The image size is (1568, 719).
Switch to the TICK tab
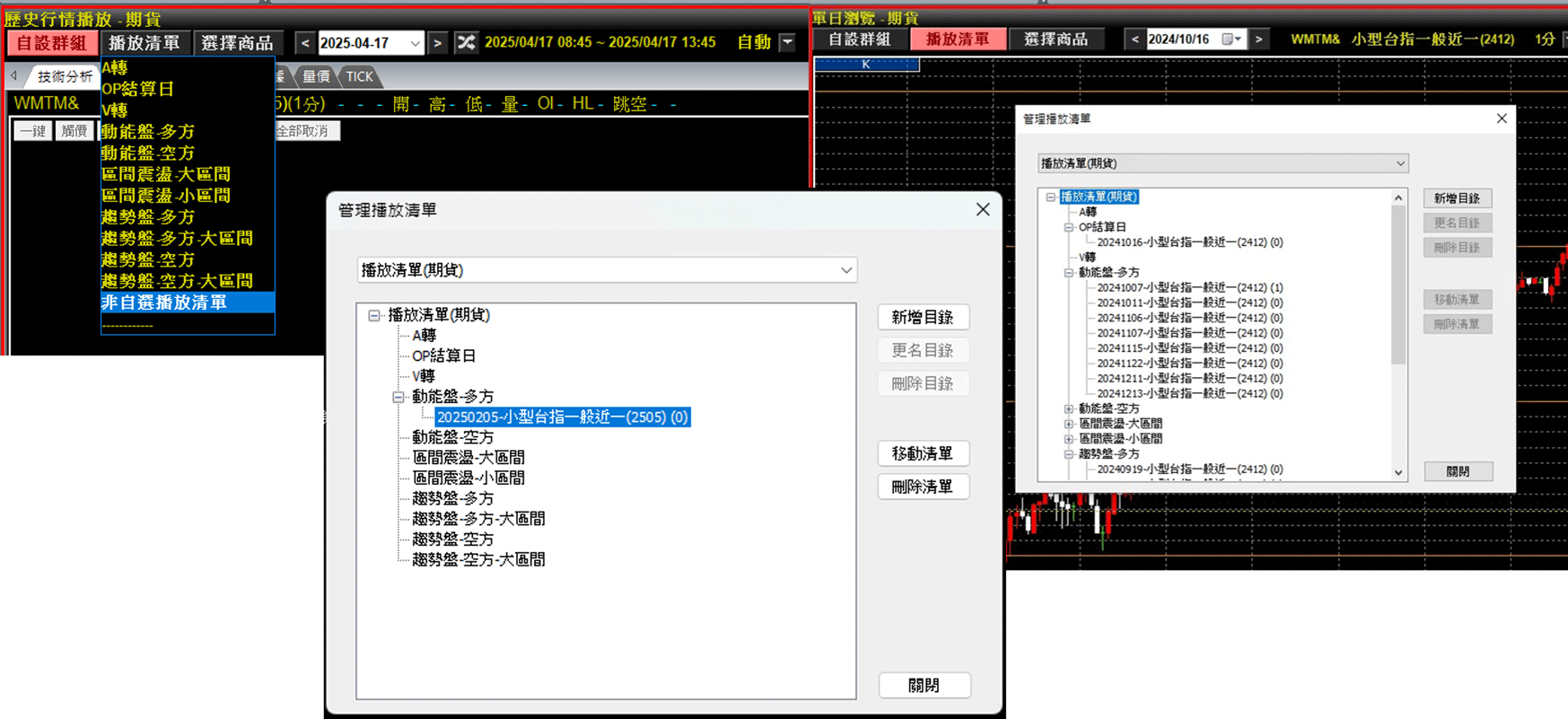click(359, 76)
